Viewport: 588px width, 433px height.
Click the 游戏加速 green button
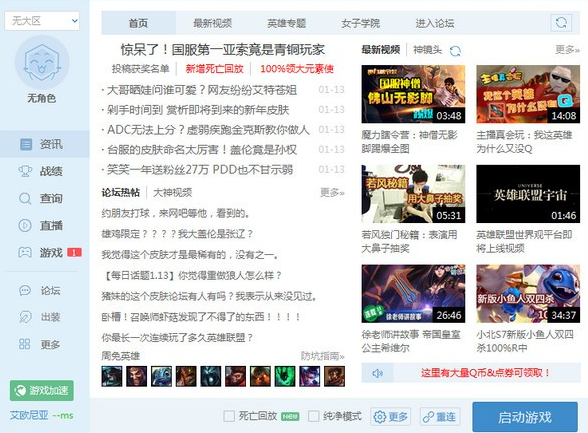tap(42, 391)
